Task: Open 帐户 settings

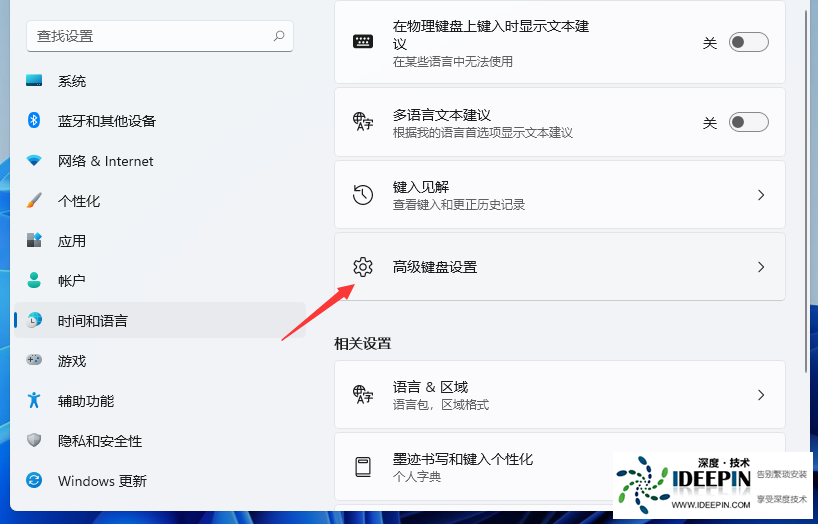Action: point(160,281)
